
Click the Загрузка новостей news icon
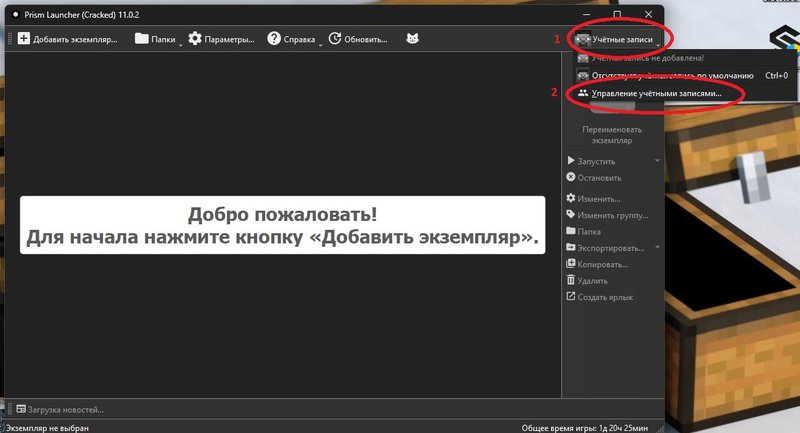(21, 409)
